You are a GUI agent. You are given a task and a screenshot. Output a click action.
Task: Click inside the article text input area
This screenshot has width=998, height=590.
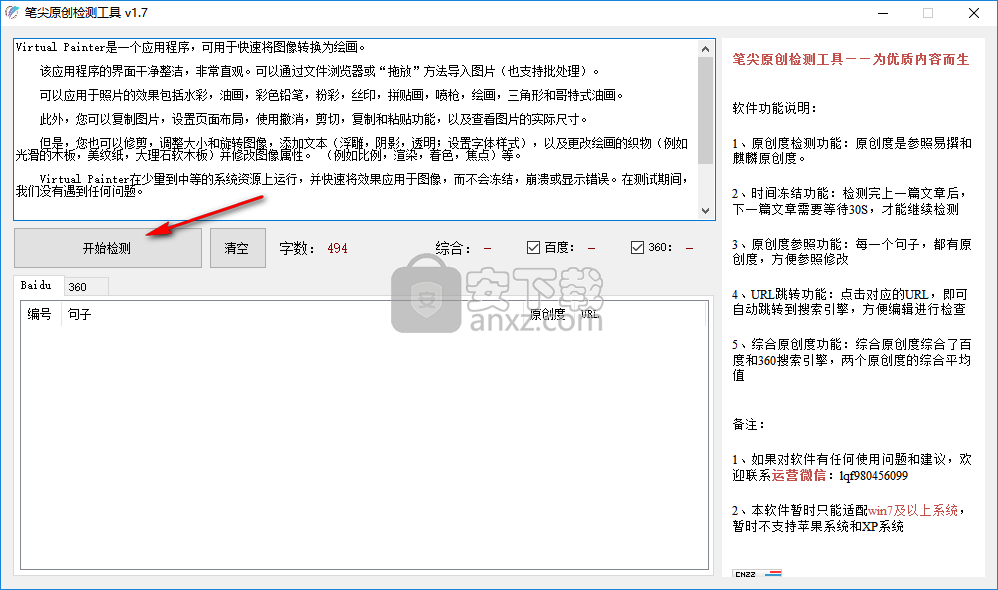click(356, 130)
